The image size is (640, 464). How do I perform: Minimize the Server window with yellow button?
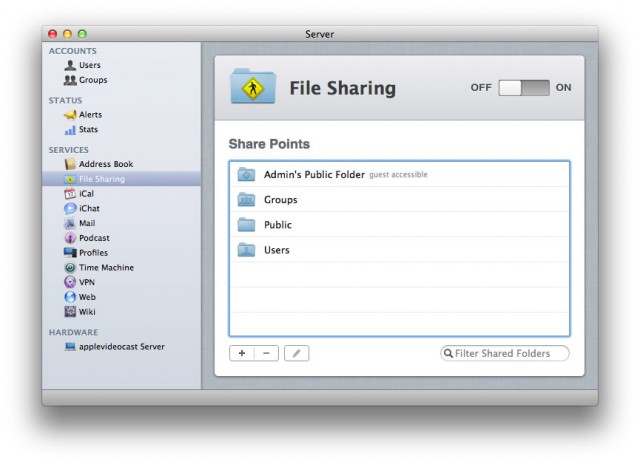67,34
